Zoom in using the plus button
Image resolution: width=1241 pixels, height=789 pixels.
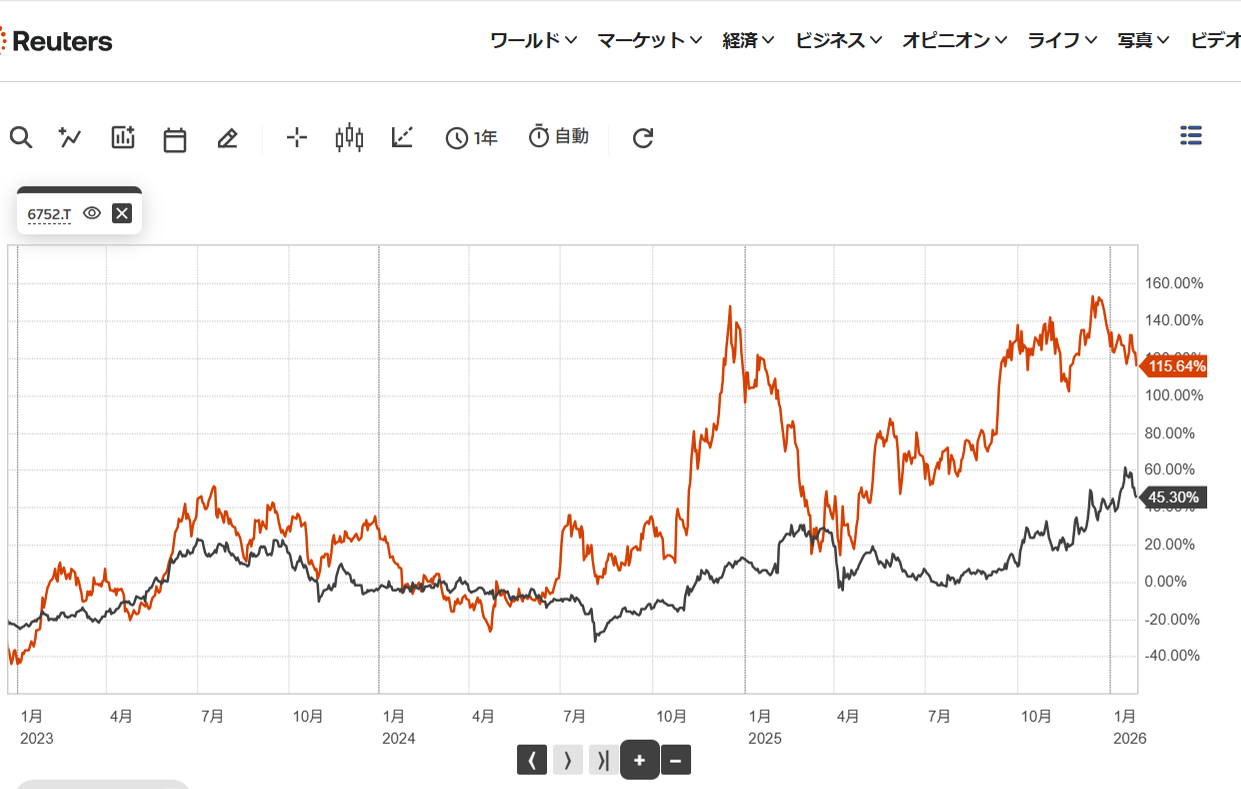click(639, 760)
